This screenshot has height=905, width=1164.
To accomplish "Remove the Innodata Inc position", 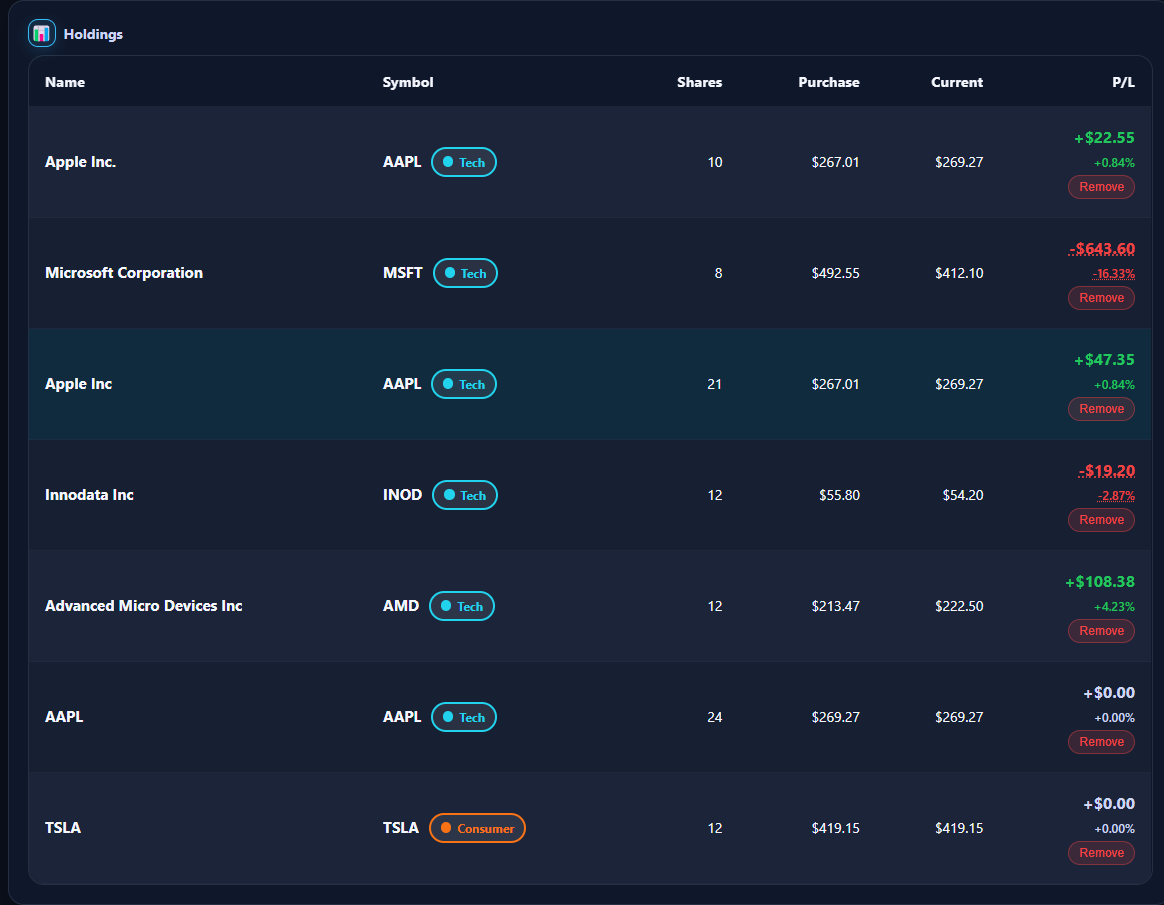I will [1101, 520].
